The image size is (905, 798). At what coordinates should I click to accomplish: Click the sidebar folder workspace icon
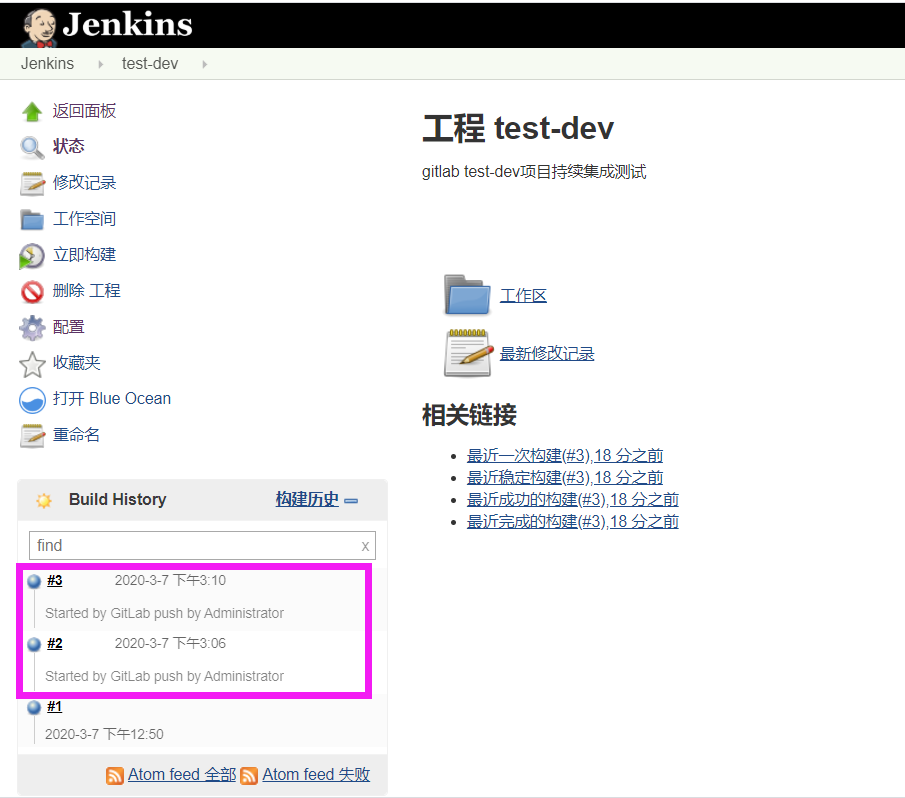[x=32, y=219]
